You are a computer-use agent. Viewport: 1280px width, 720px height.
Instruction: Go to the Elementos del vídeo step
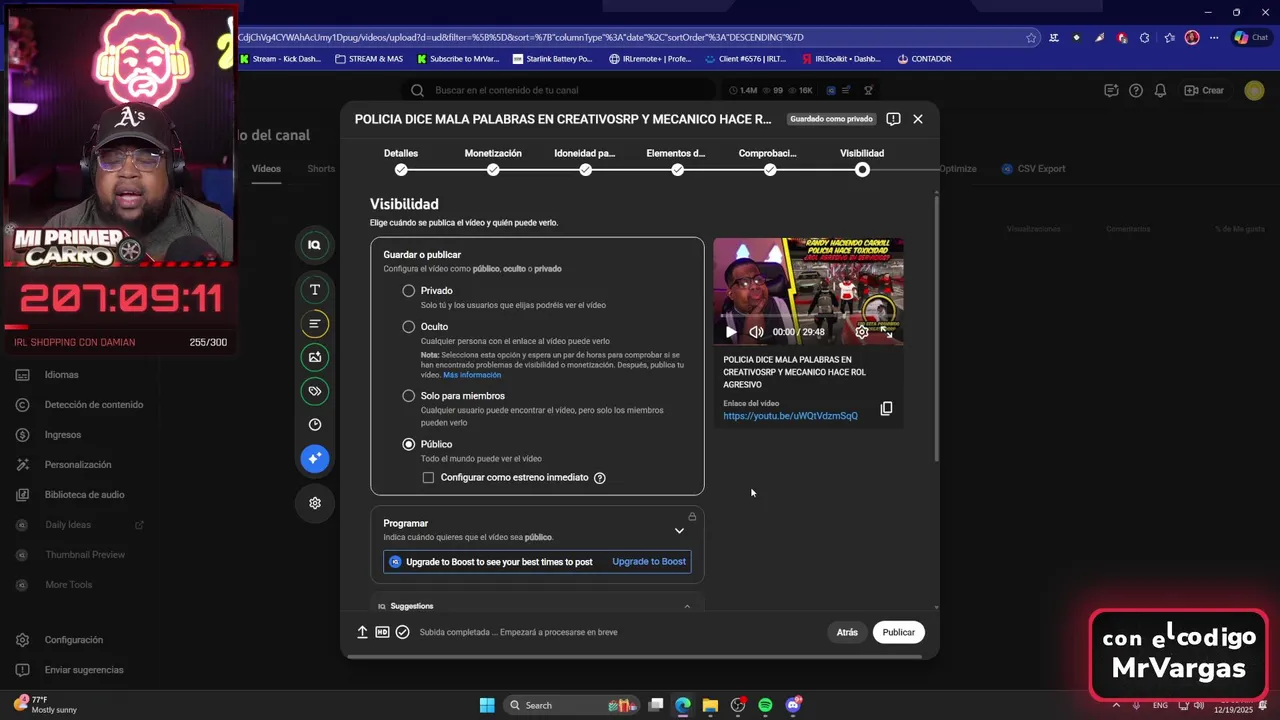pyautogui.click(x=677, y=161)
